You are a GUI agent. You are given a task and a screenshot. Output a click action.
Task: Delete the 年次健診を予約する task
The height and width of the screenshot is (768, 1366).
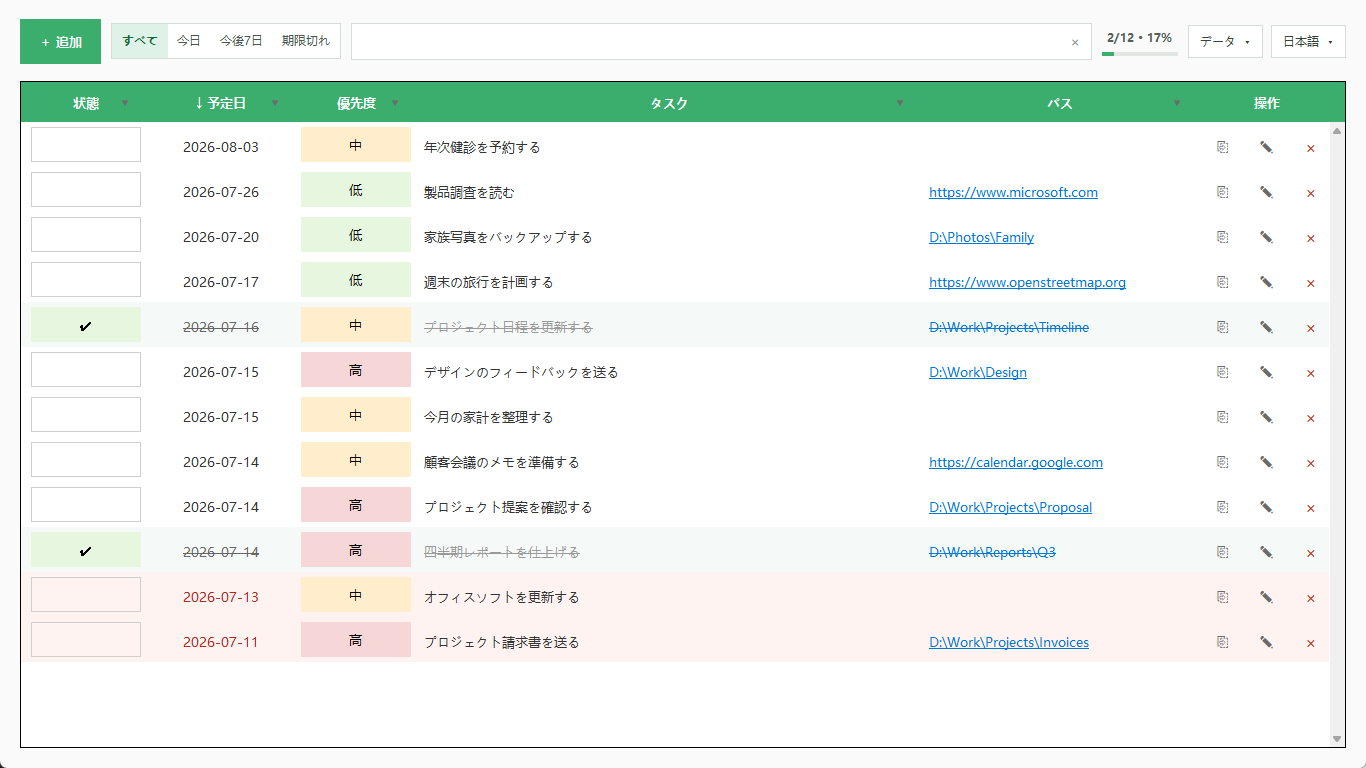tap(1310, 148)
